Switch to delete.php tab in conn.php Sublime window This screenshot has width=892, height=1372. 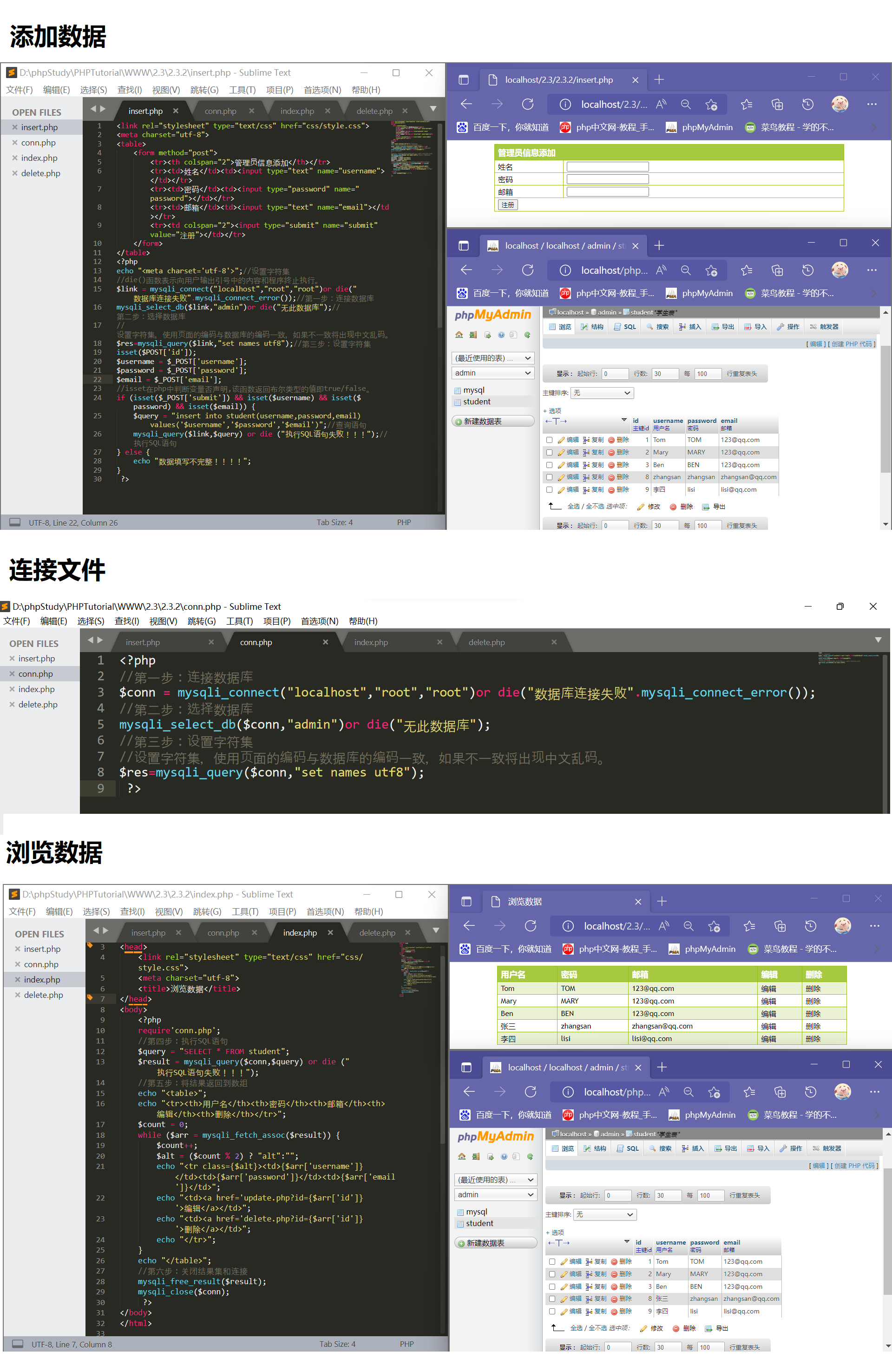(486, 642)
